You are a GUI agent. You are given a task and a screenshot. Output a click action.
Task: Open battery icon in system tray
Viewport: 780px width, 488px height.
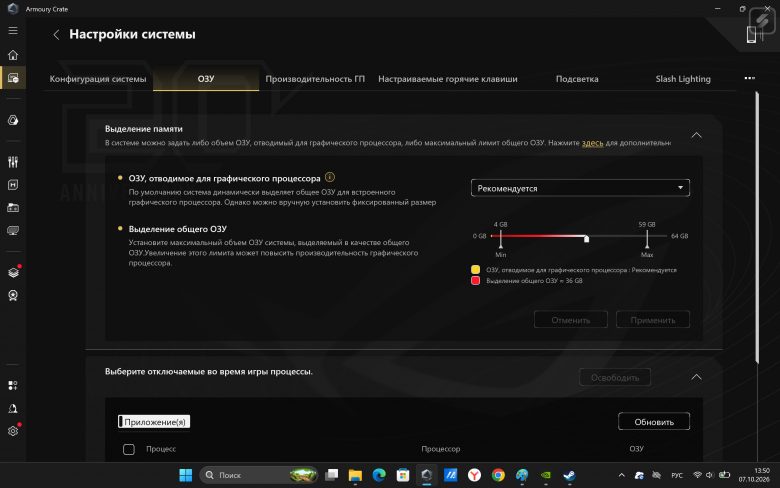pos(725,475)
